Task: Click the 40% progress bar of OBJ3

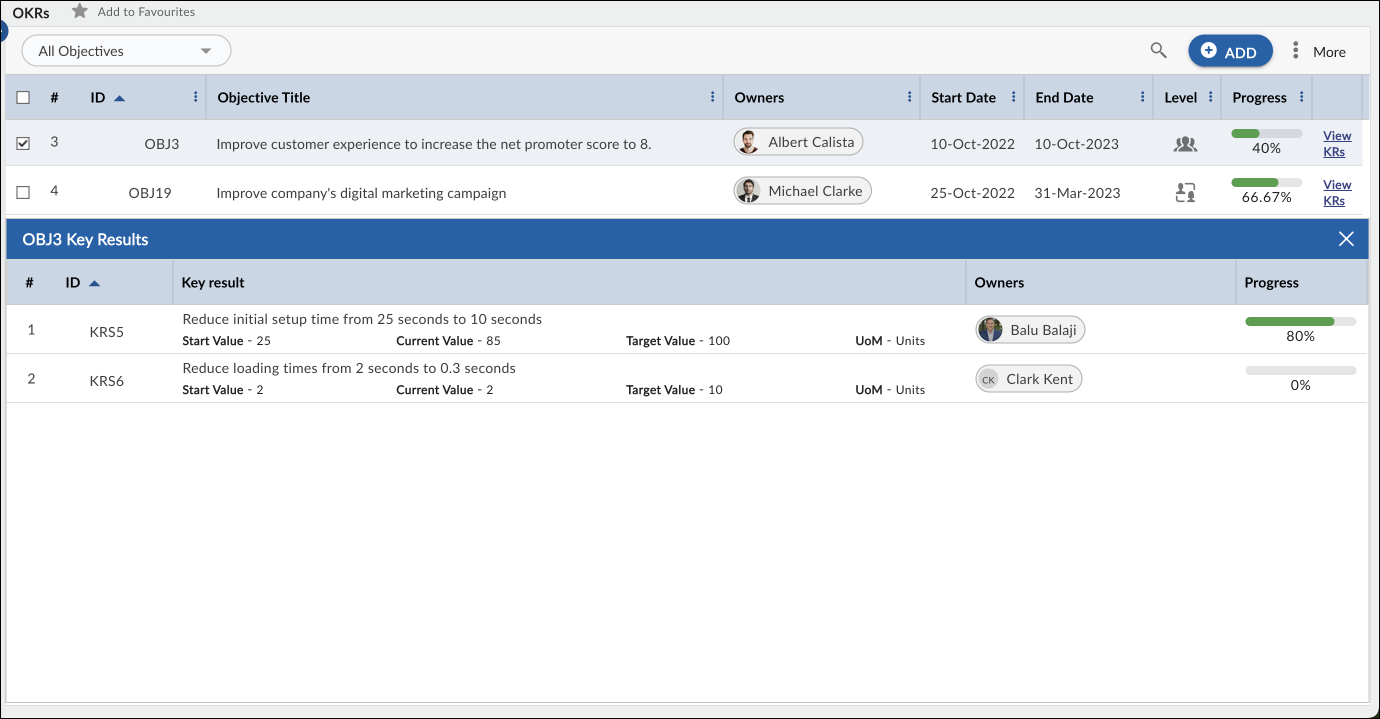Action: (x=1265, y=131)
